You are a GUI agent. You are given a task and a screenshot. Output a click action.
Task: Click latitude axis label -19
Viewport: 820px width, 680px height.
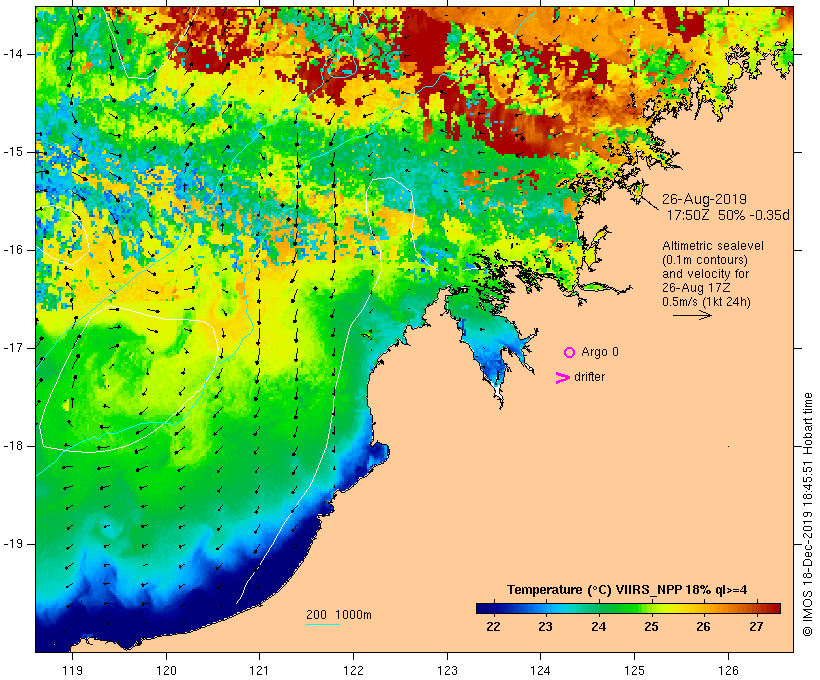(13, 544)
